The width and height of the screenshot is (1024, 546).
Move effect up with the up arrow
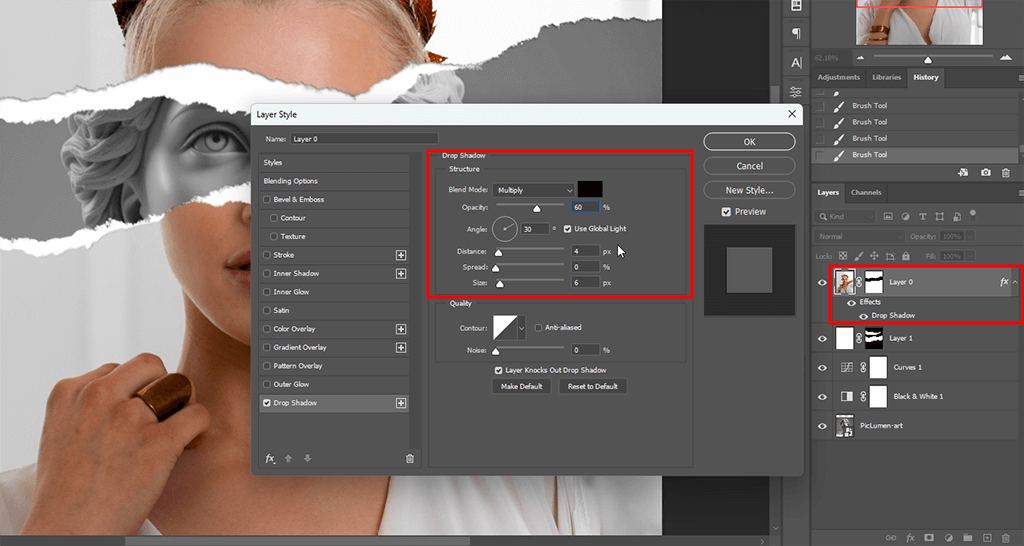pyautogui.click(x=288, y=458)
